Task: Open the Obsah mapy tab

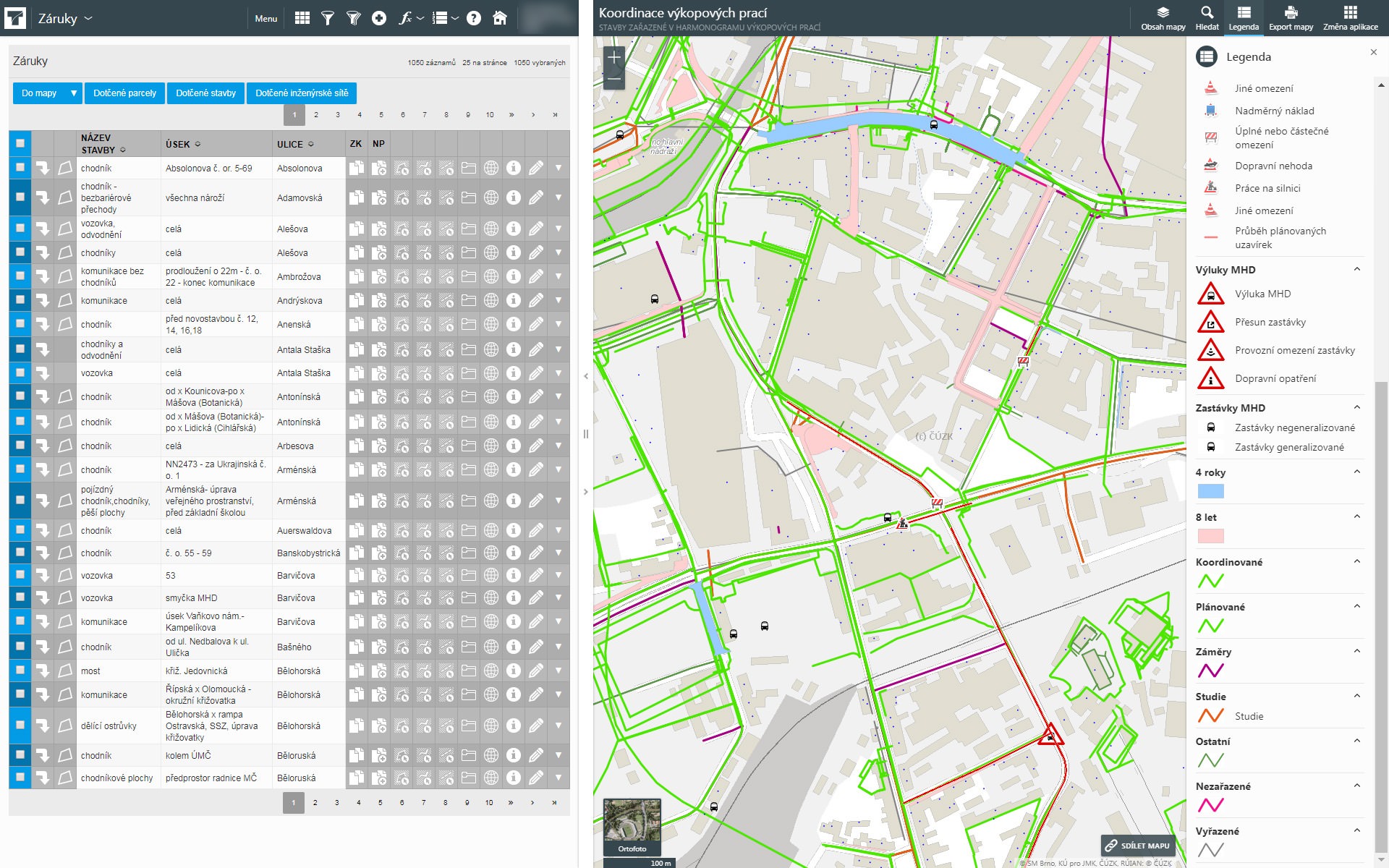Action: click(1163, 18)
